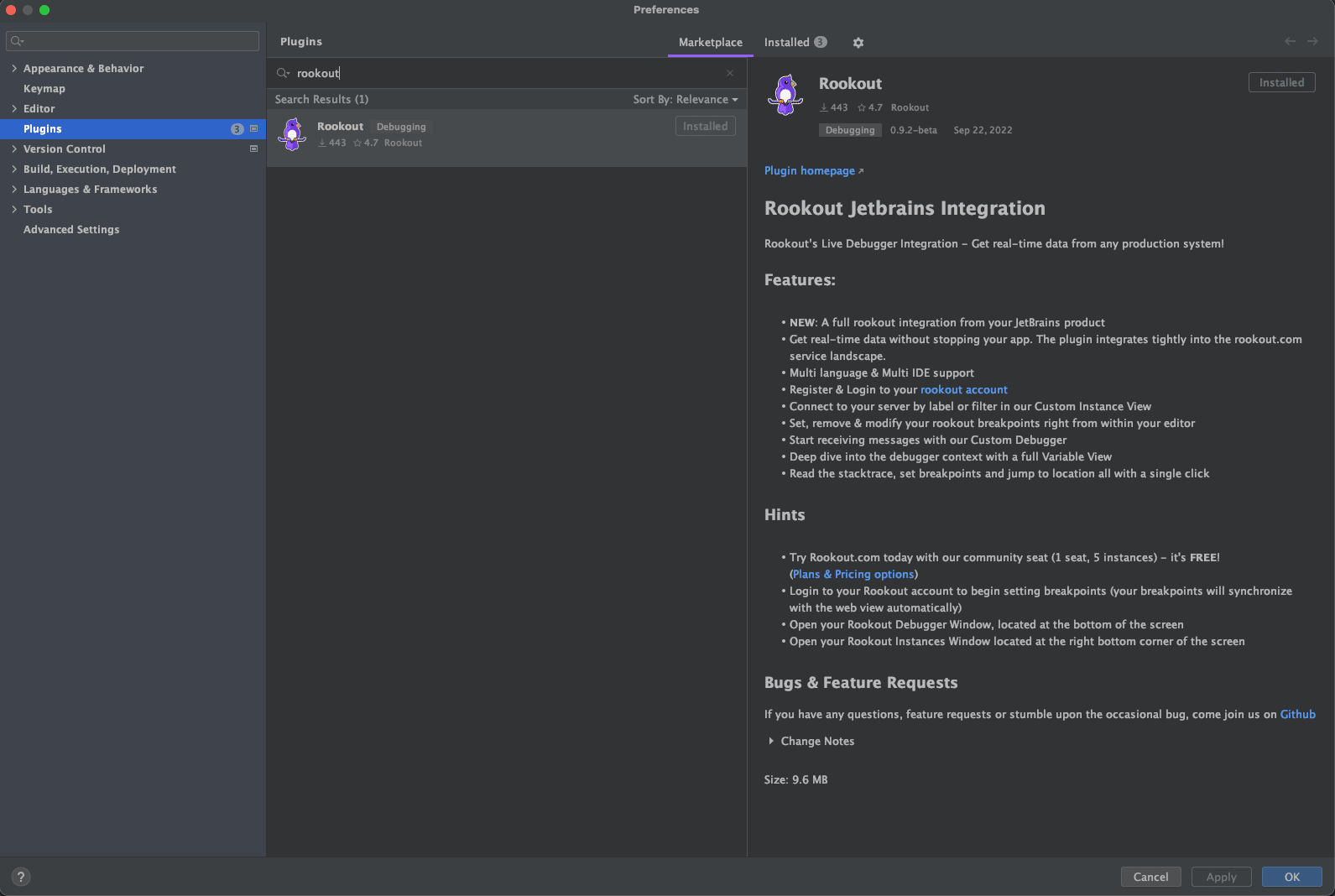Expand Version Control settings node
Screen dimensions: 1335x896
pos(14,148)
